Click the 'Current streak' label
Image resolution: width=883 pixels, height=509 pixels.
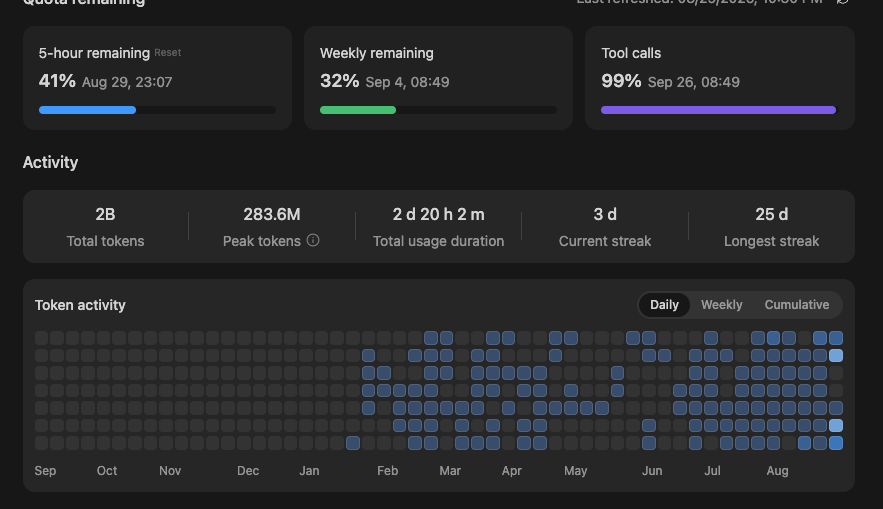[605, 241]
